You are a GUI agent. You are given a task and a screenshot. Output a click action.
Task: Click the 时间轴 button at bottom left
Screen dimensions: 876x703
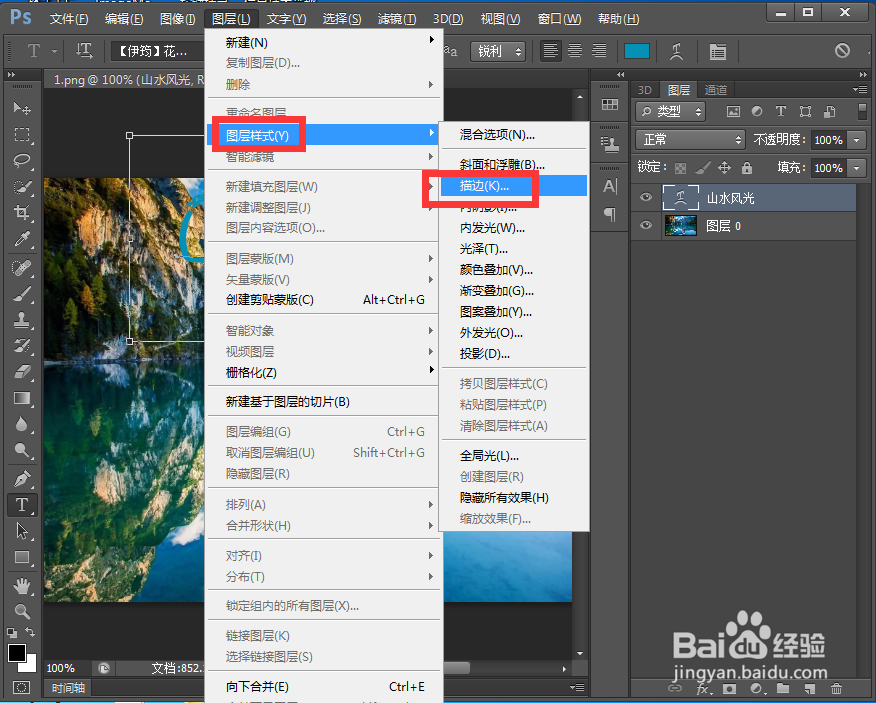click(x=66, y=688)
